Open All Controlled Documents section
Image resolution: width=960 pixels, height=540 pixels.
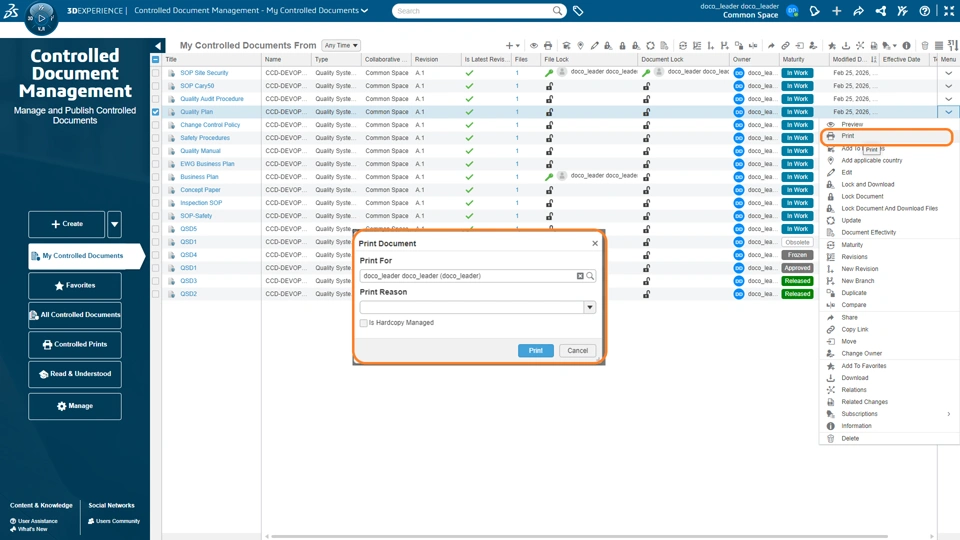(75, 315)
